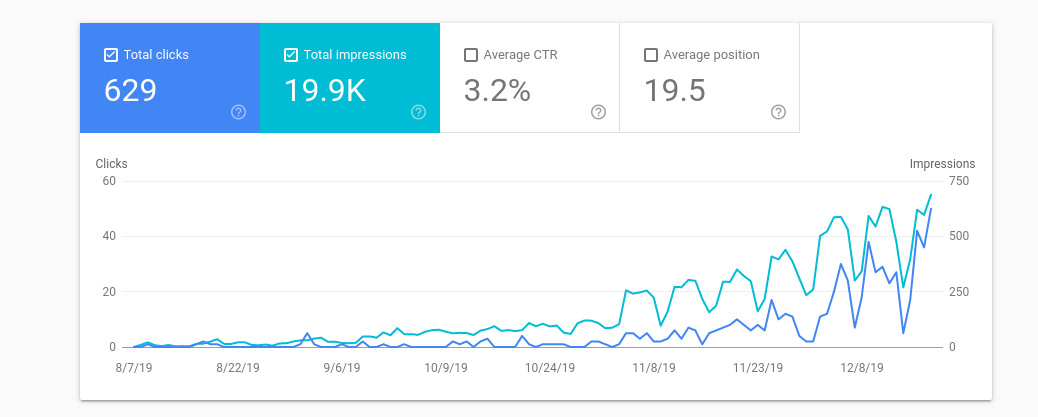Select the 629 total clicks value
1038x417 pixels.
click(131, 91)
